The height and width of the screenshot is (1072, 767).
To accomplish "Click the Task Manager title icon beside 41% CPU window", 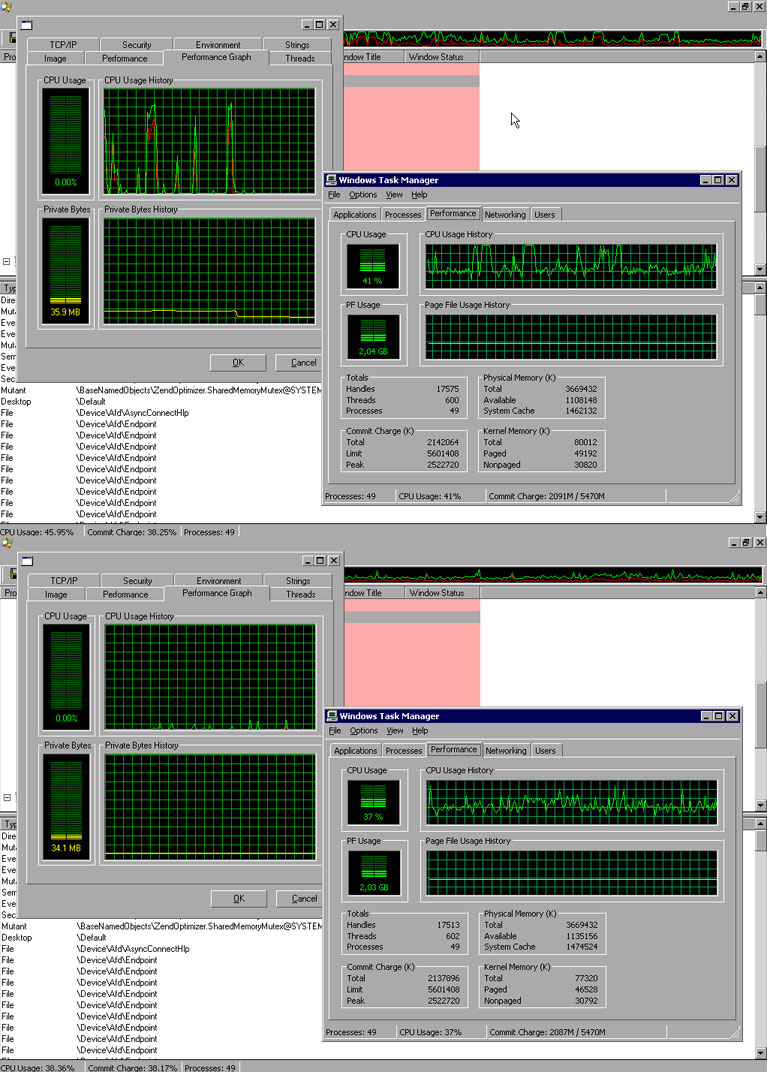I will [332, 180].
